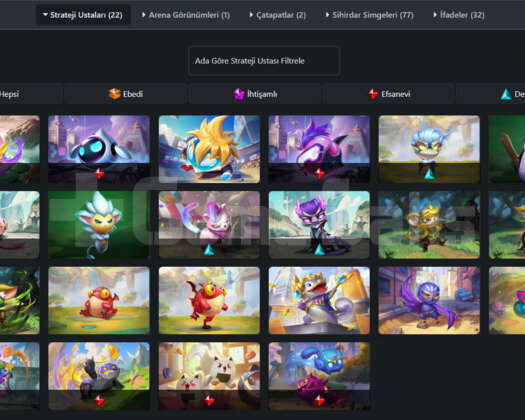The width and height of the screenshot is (525, 420).
Task: Open the white petal sprite on green card
Action: (x=99, y=225)
